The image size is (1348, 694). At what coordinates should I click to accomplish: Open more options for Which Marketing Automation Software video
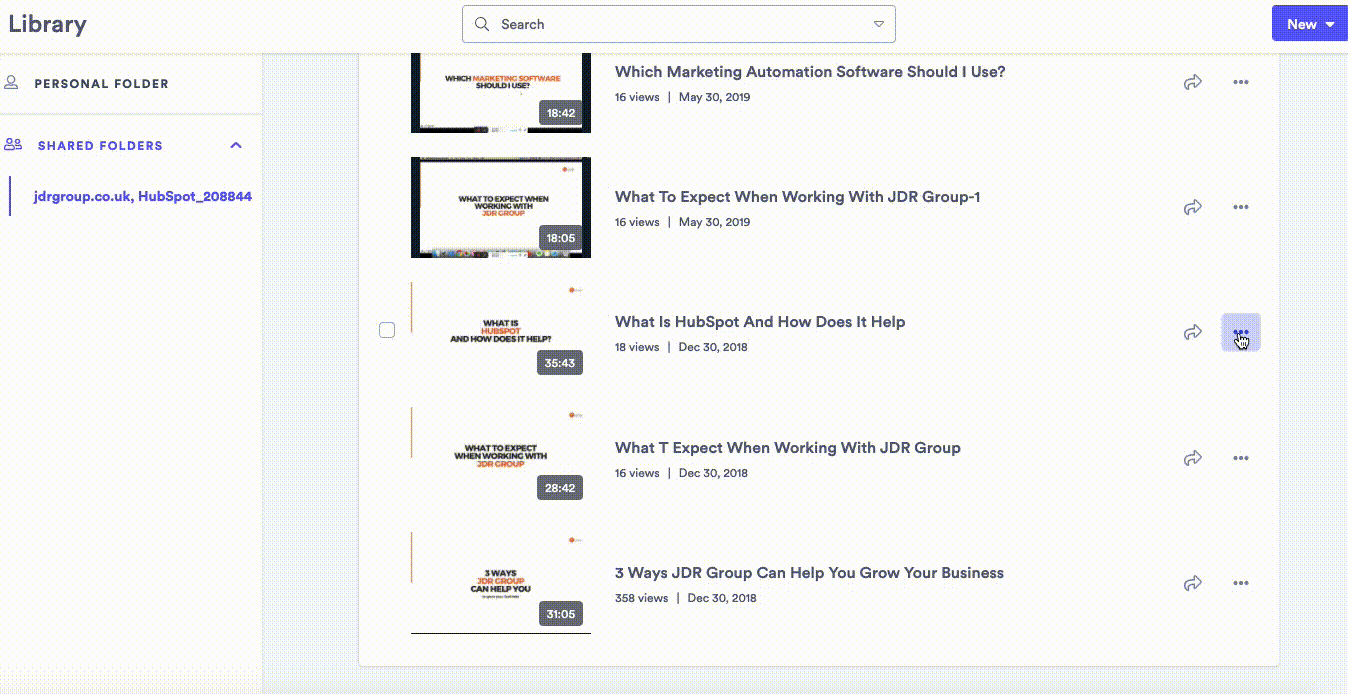click(1241, 82)
